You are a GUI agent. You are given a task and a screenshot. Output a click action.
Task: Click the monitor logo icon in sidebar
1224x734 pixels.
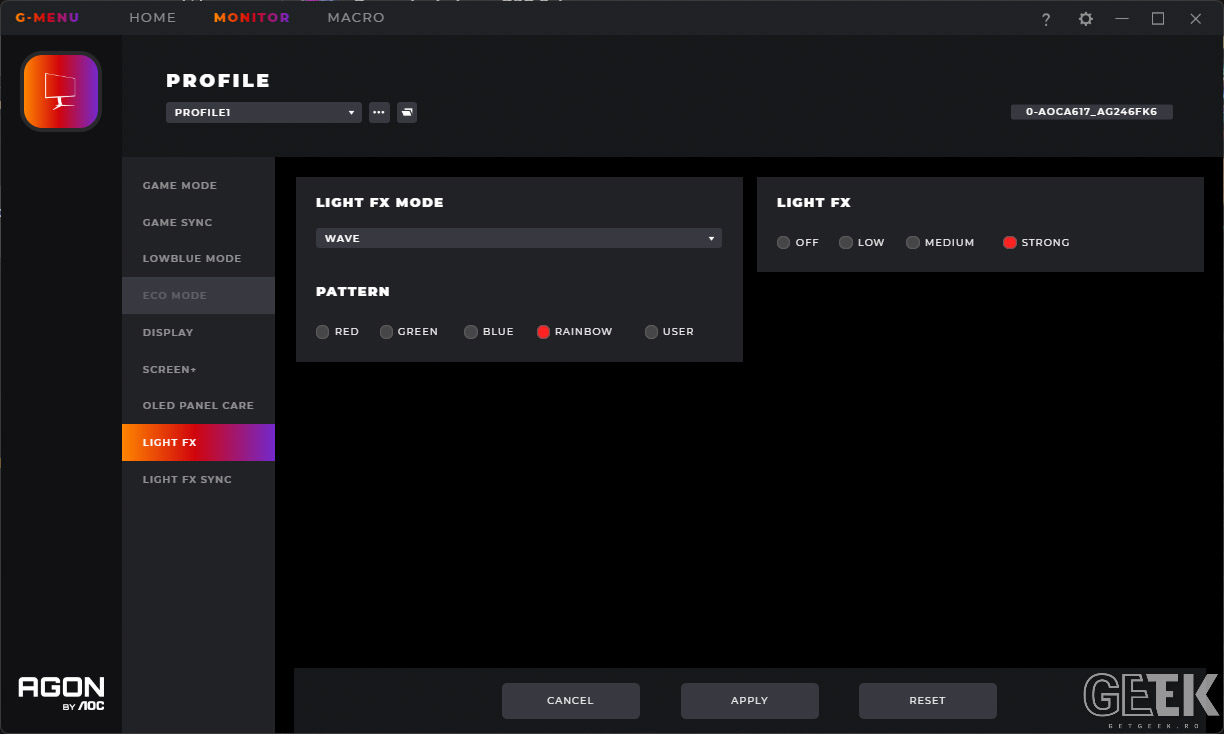[61, 92]
